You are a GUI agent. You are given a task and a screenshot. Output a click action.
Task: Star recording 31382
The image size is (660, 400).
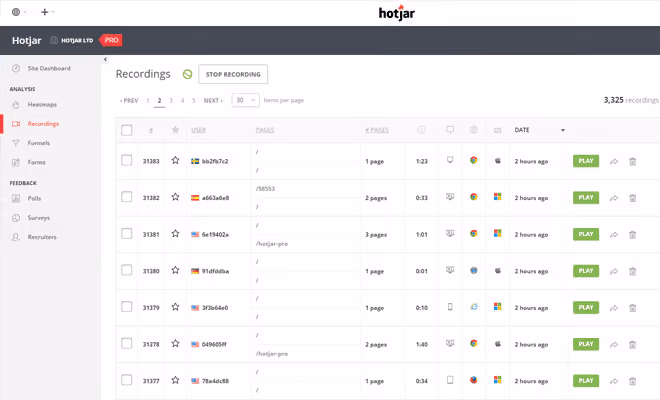(176, 197)
